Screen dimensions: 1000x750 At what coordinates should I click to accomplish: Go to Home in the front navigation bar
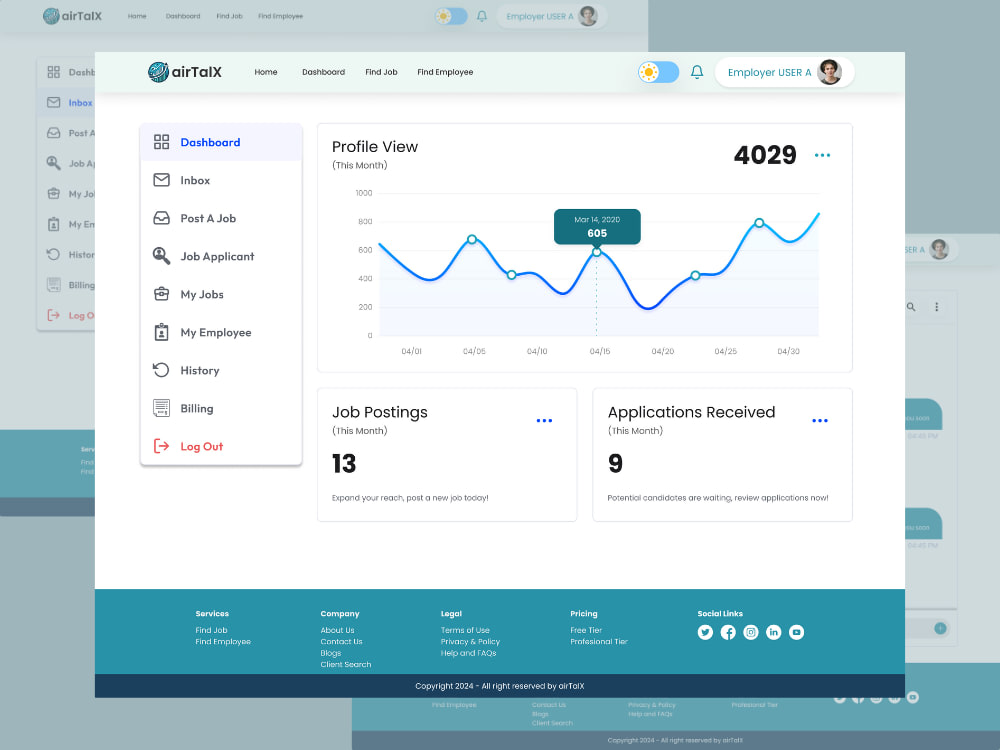point(266,72)
